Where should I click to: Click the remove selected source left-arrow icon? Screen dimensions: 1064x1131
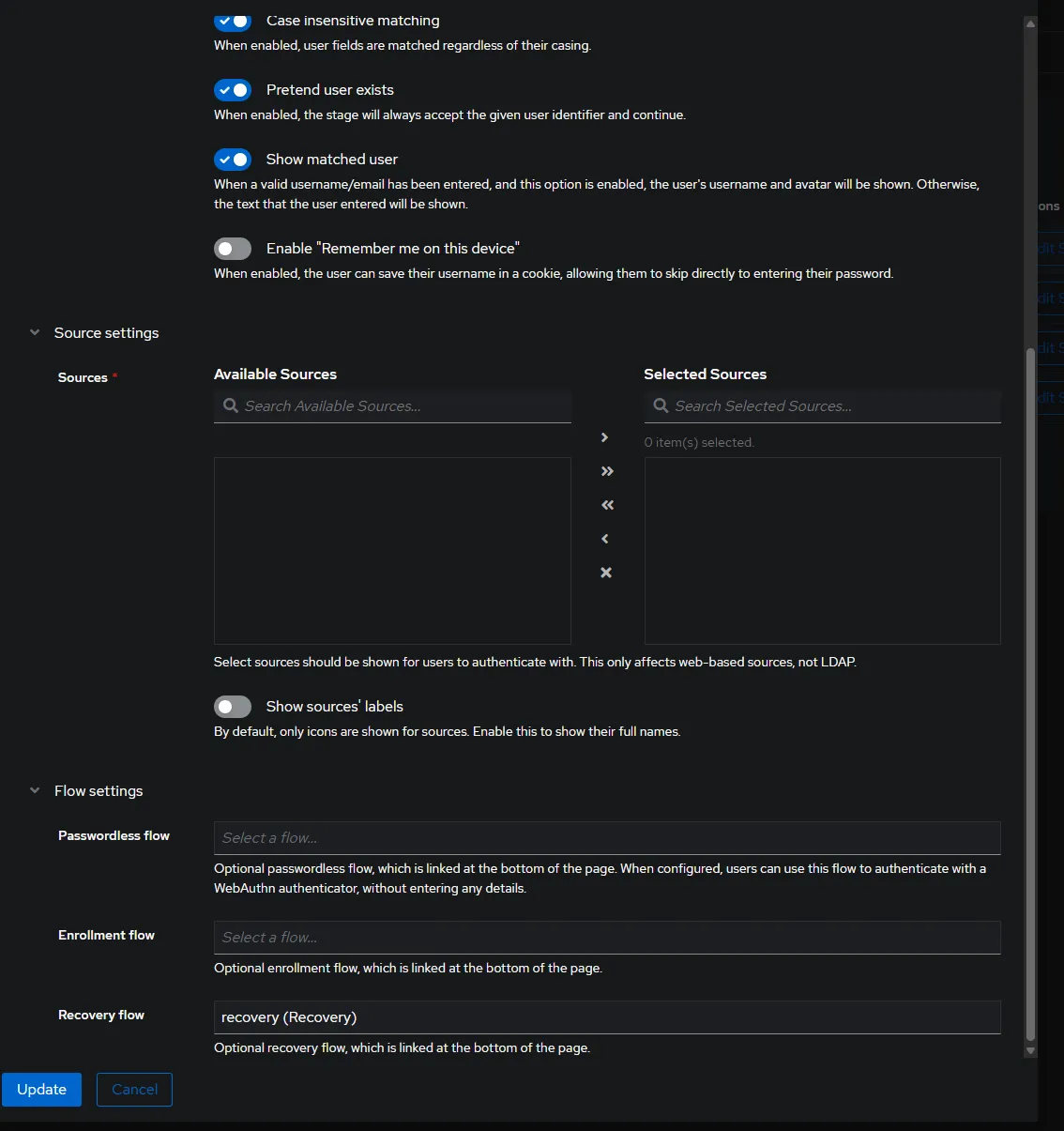point(605,539)
